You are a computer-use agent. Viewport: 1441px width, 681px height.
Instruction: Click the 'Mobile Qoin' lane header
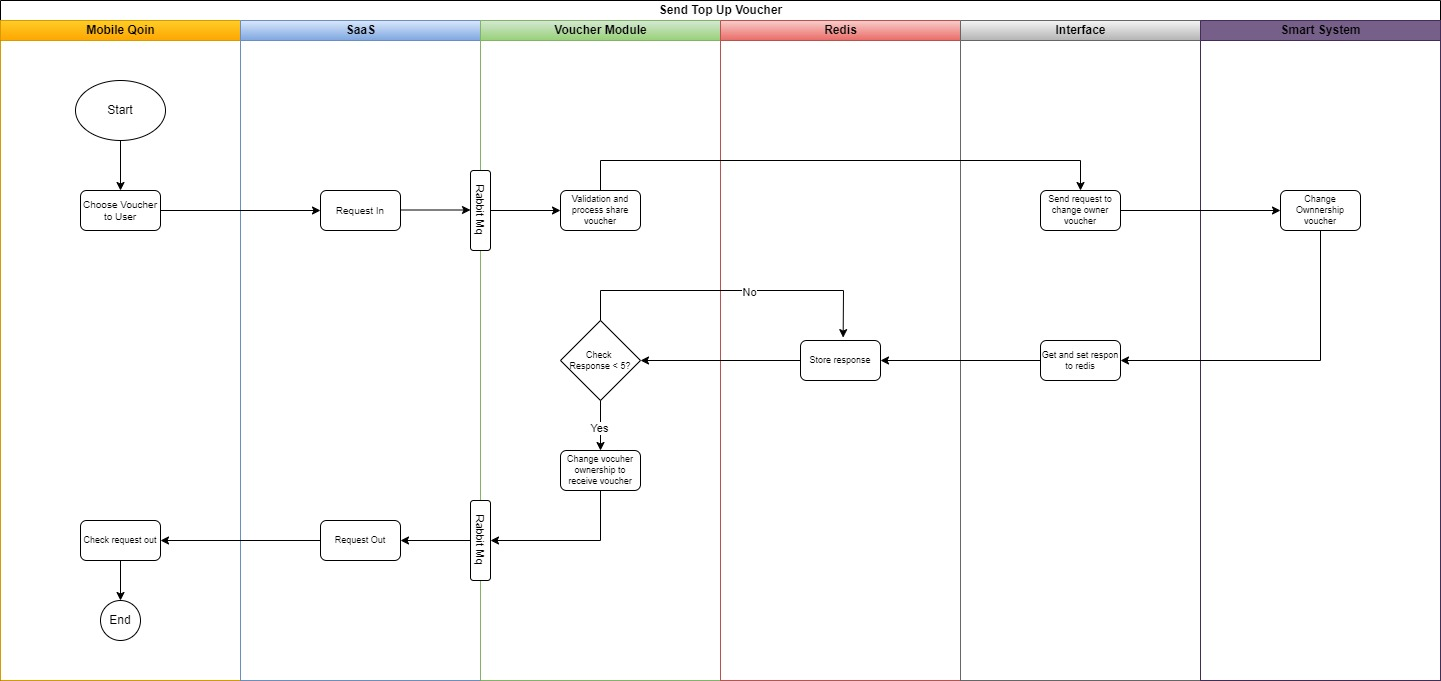click(x=120, y=30)
